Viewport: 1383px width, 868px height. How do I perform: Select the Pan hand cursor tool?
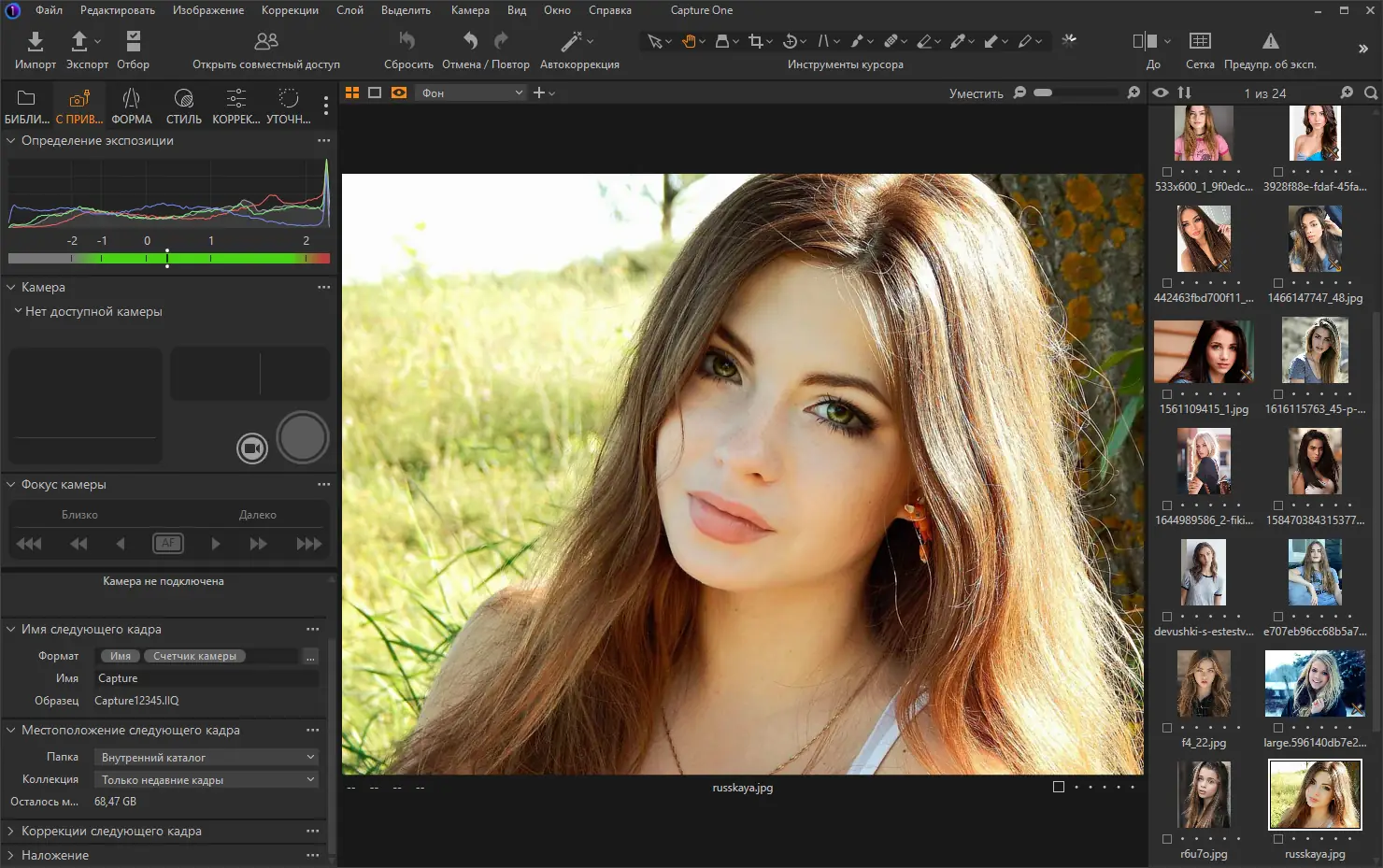(689, 41)
